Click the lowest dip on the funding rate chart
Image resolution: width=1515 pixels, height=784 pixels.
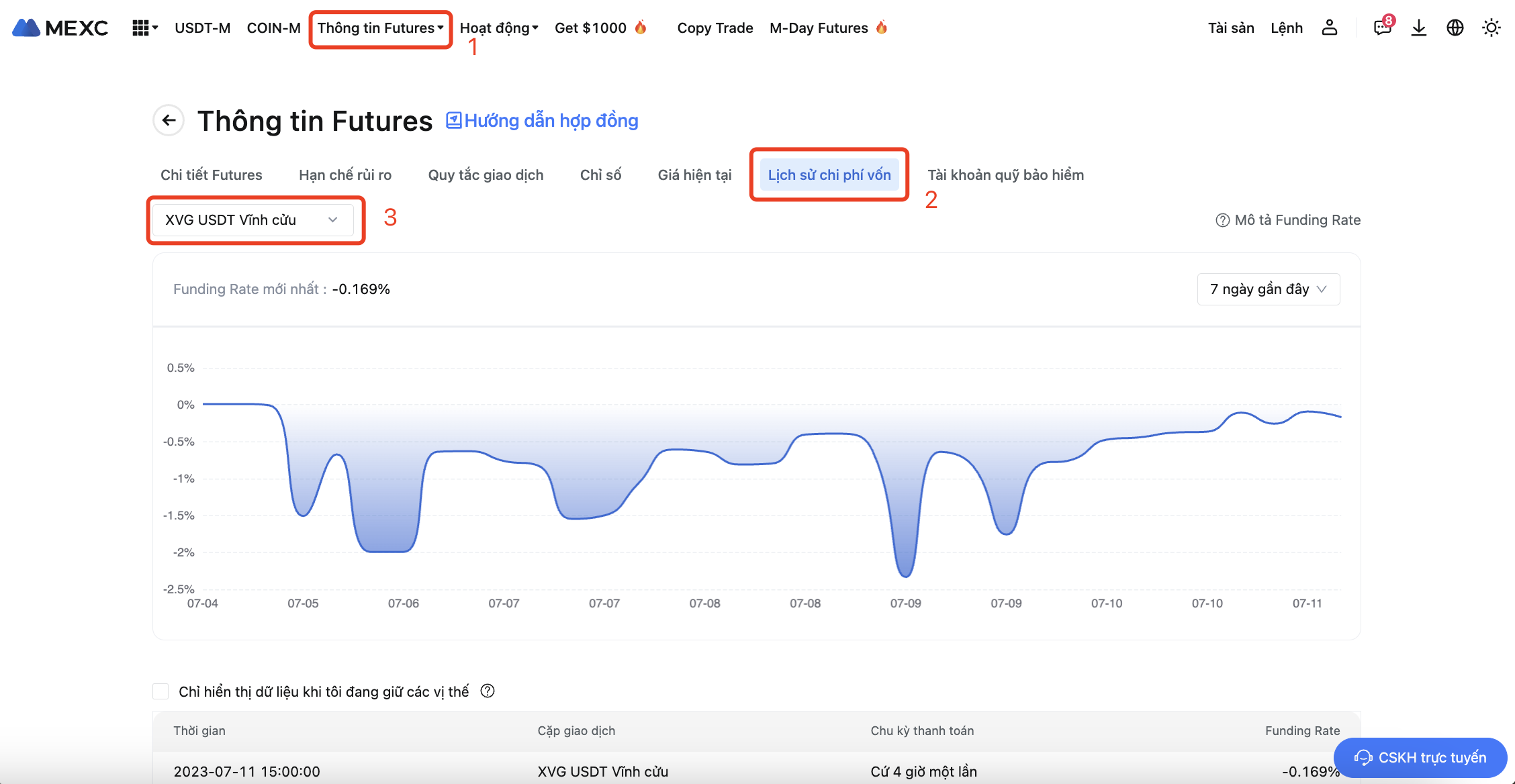click(905, 575)
